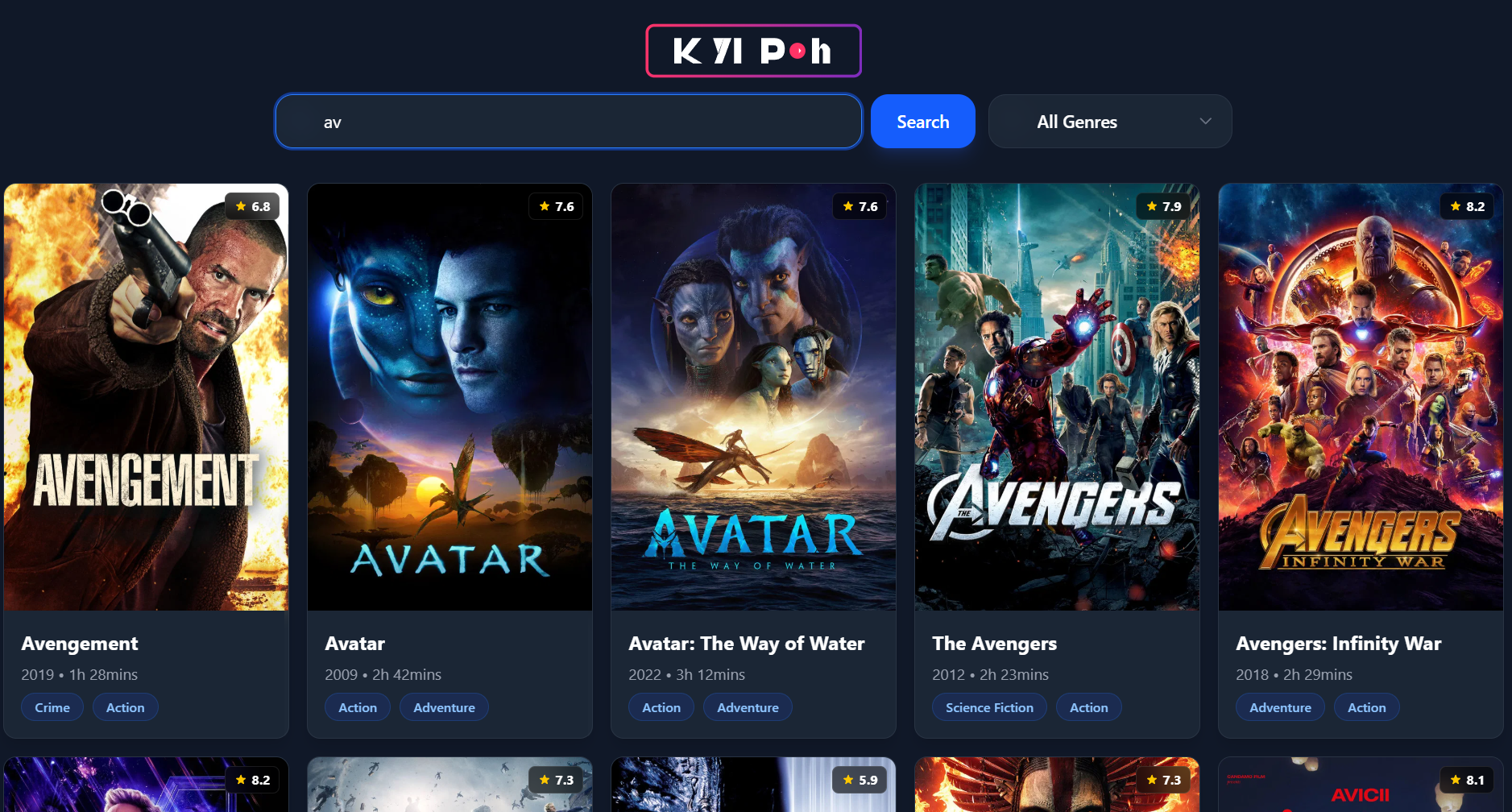Click '2012 • 2h 23mins' text
Screen dimensions: 1512x812
(990, 675)
